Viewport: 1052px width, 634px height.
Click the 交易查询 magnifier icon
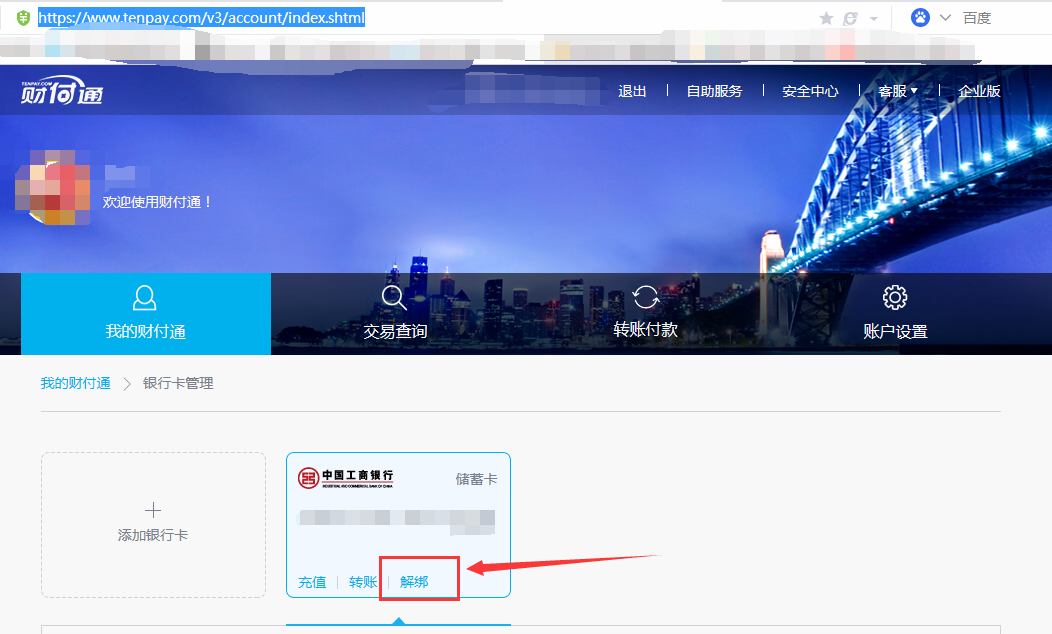pos(394,297)
